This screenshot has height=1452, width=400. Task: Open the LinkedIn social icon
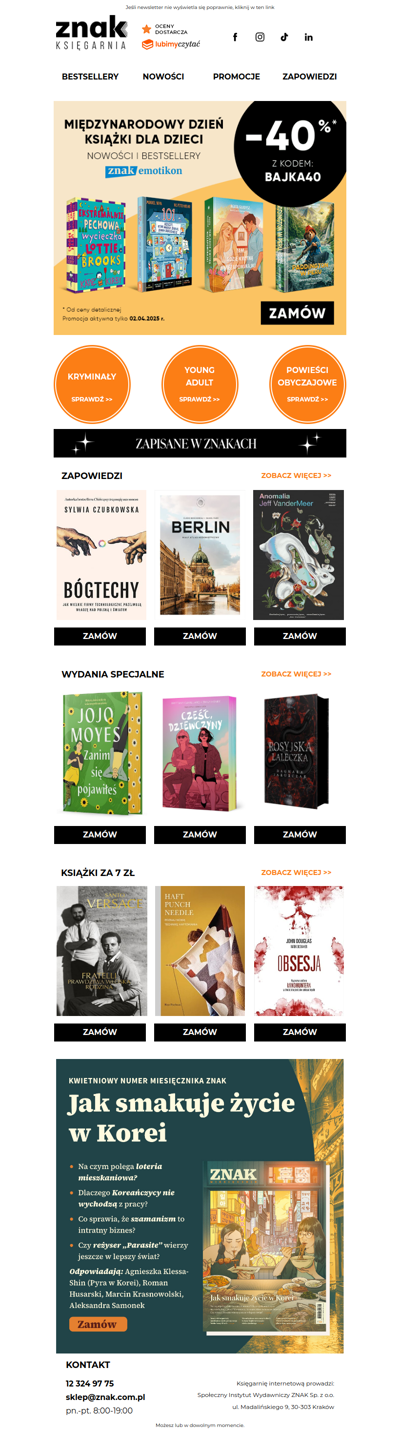[308, 37]
